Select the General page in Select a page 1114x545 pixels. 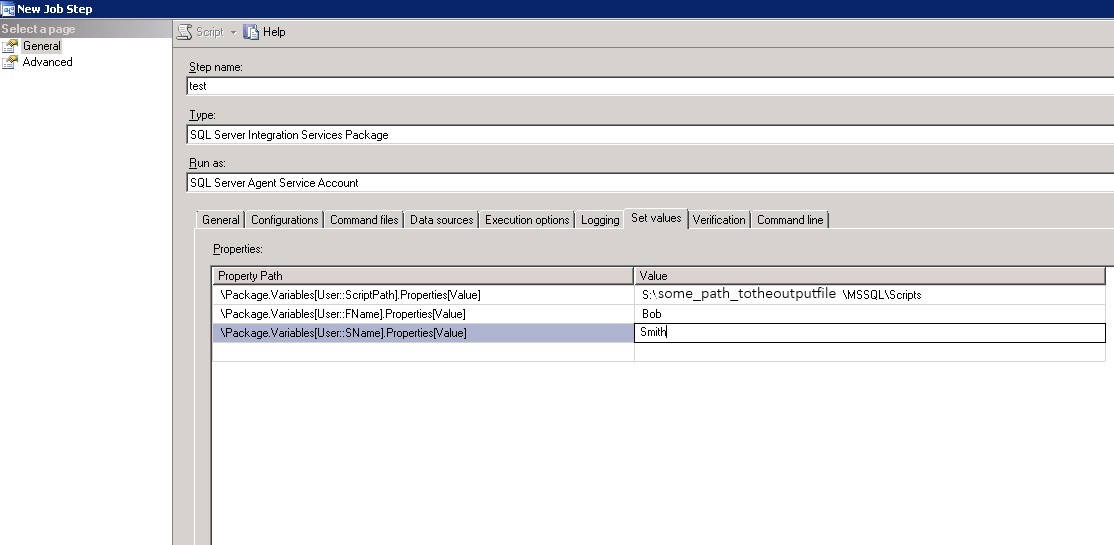click(x=42, y=46)
